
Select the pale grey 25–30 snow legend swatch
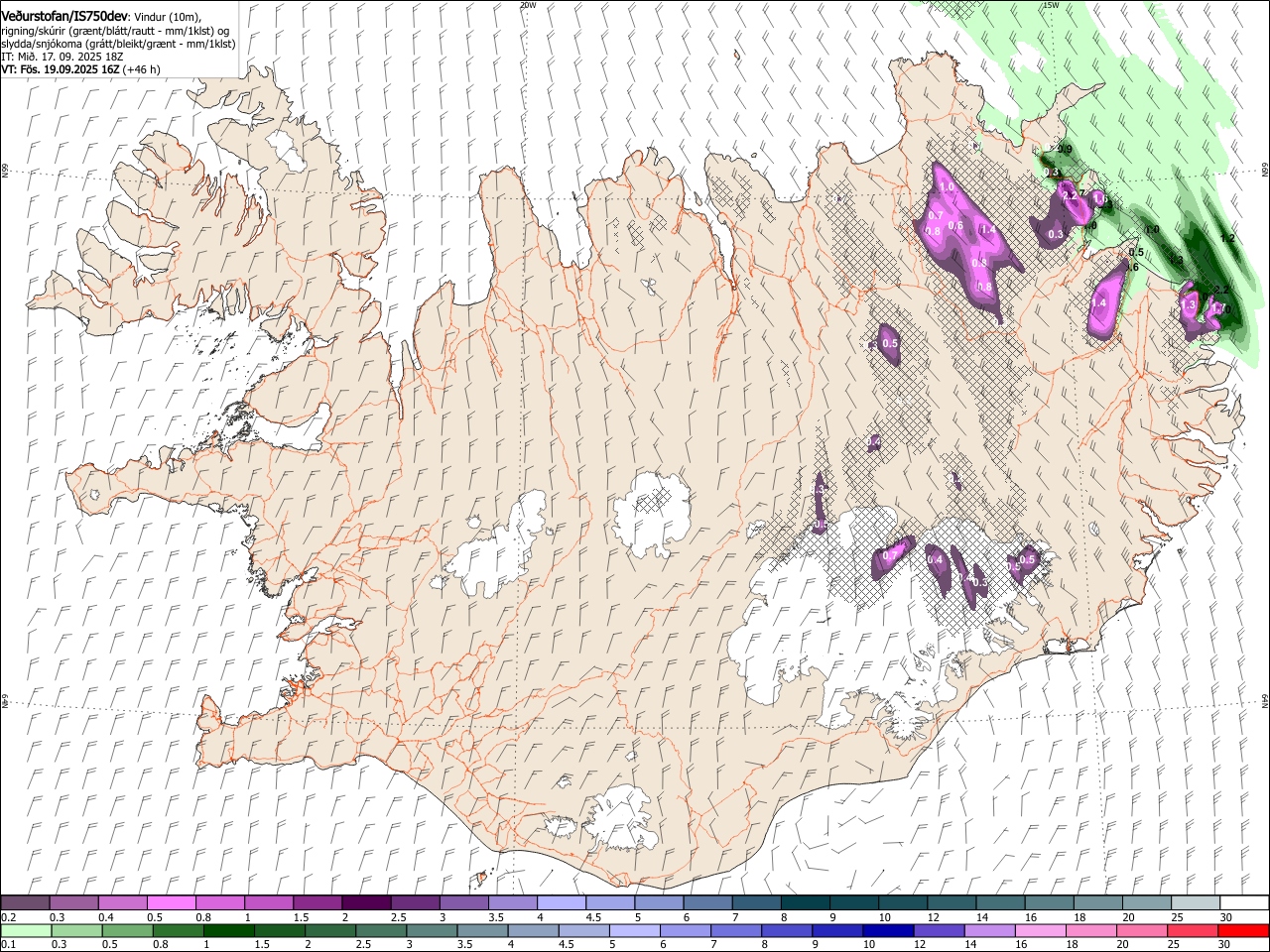point(1195,902)
